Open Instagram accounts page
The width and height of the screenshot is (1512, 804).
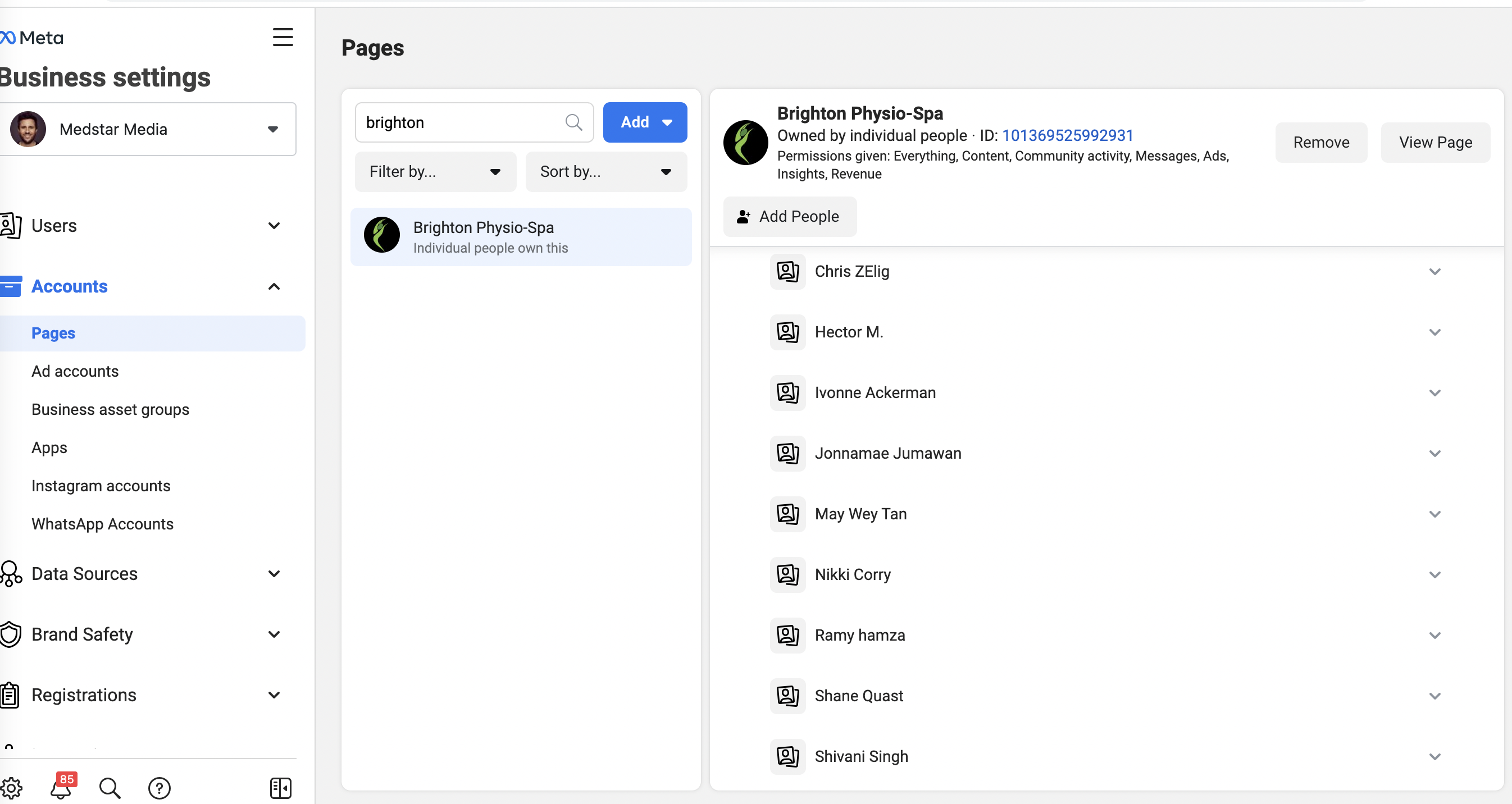(x=101, y=485)
